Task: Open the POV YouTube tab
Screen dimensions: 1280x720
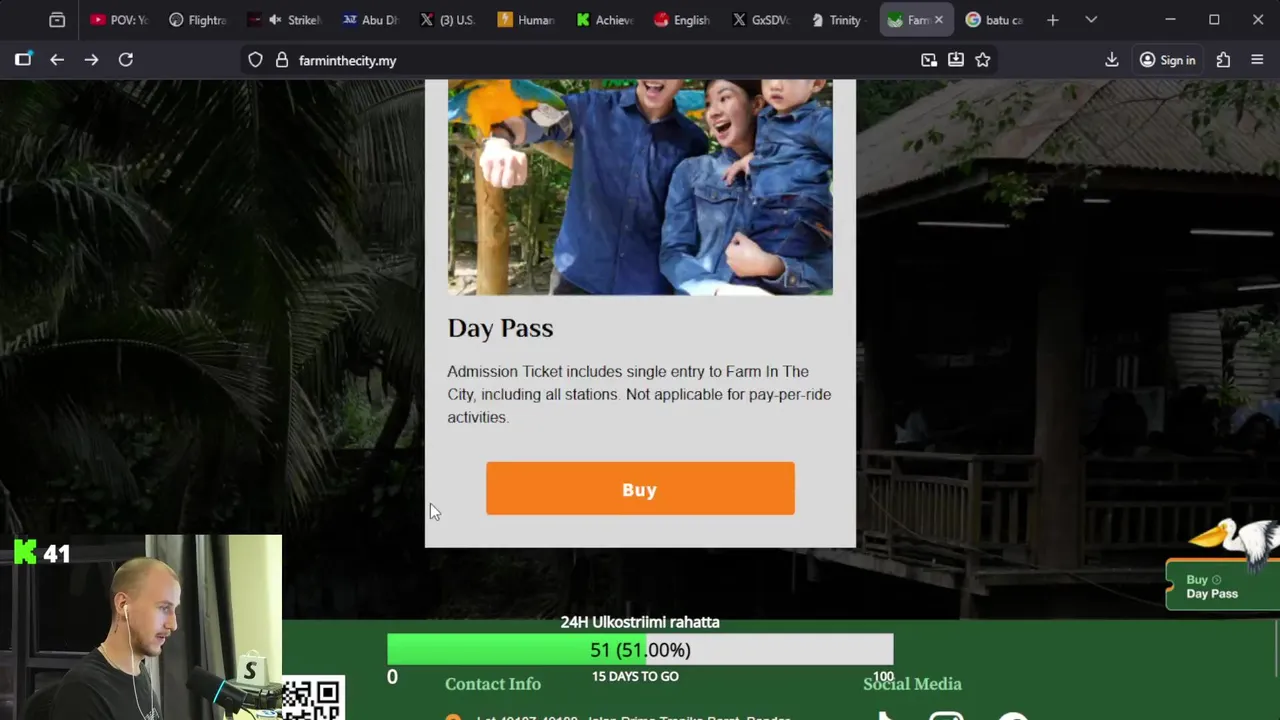Action: point(118,20)
